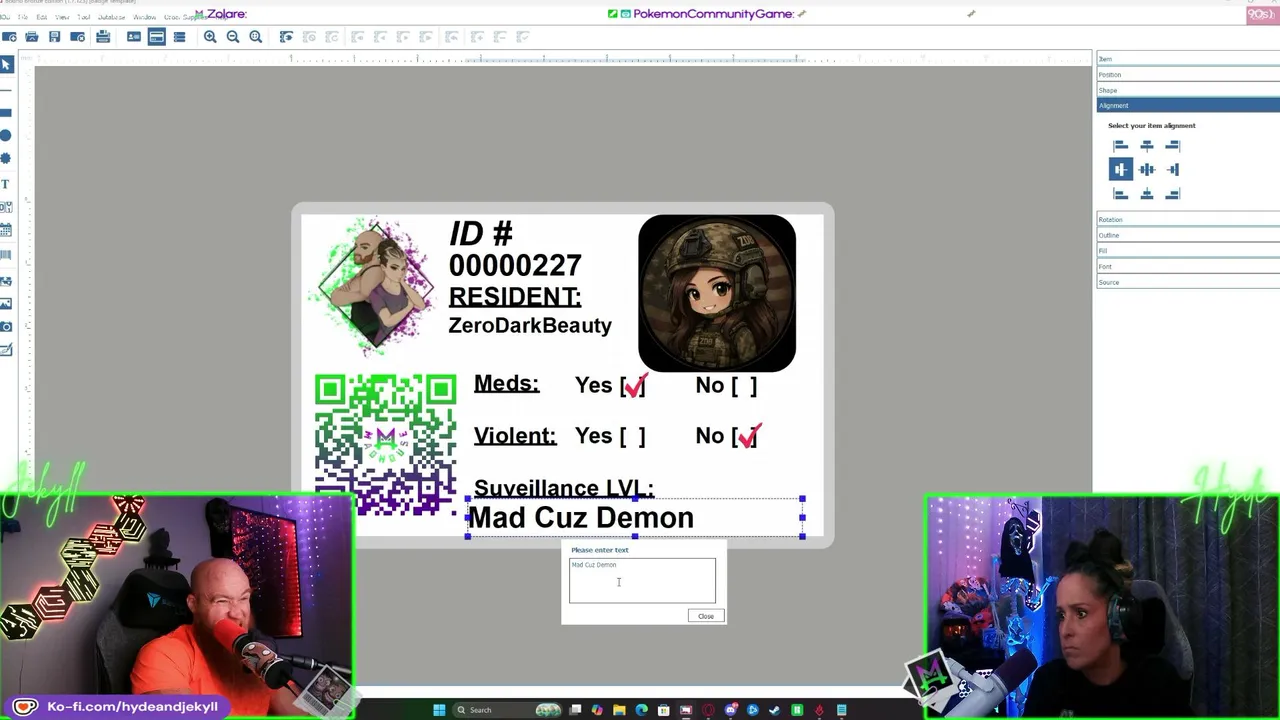Align item to top-left
Image resolution: width=1280 pixels, height=720 pixels.
(x=1120, y=146)
